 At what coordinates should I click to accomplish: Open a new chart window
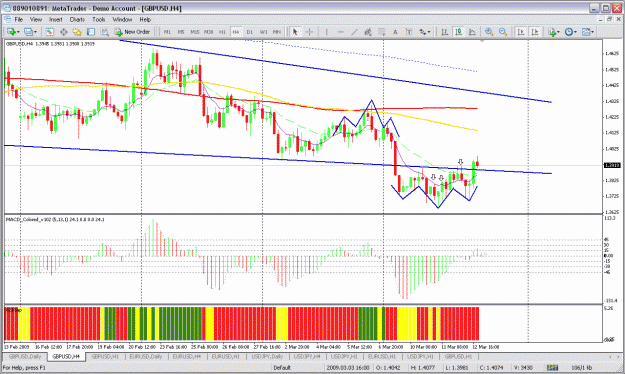[x=11, y=32]
